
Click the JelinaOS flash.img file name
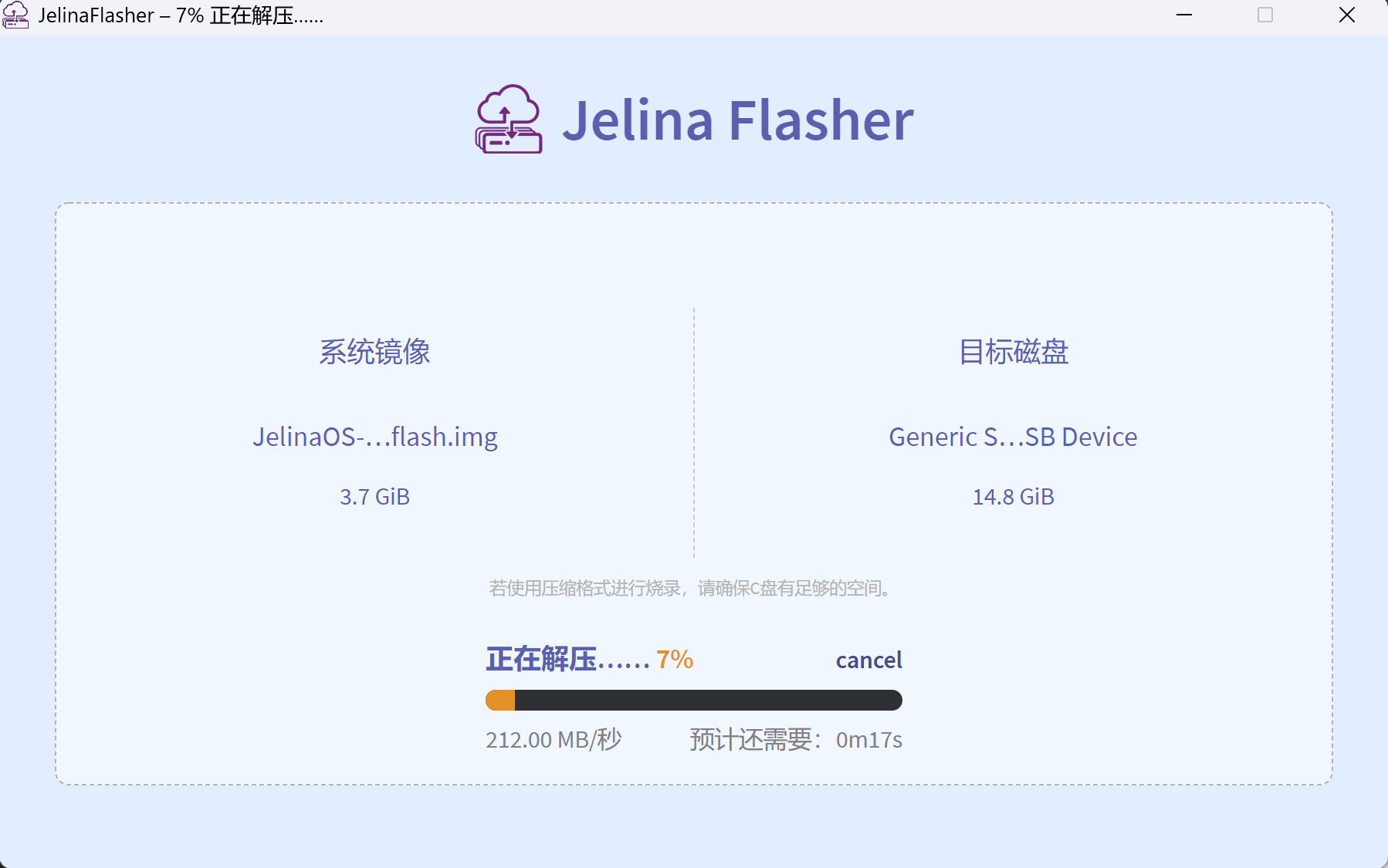375,437
